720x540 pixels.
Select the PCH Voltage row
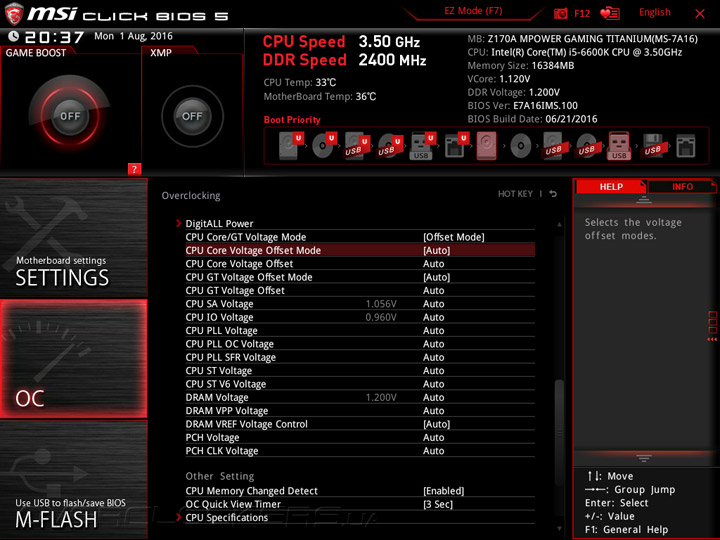point(360,437)
